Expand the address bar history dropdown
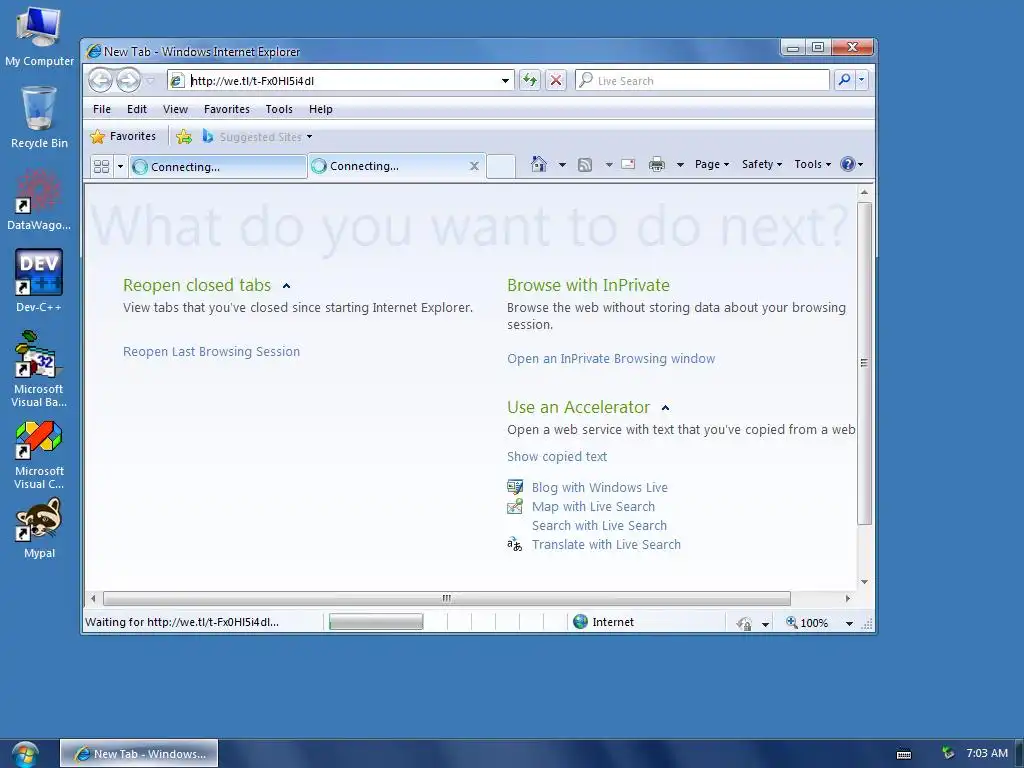 coord(505,80)
